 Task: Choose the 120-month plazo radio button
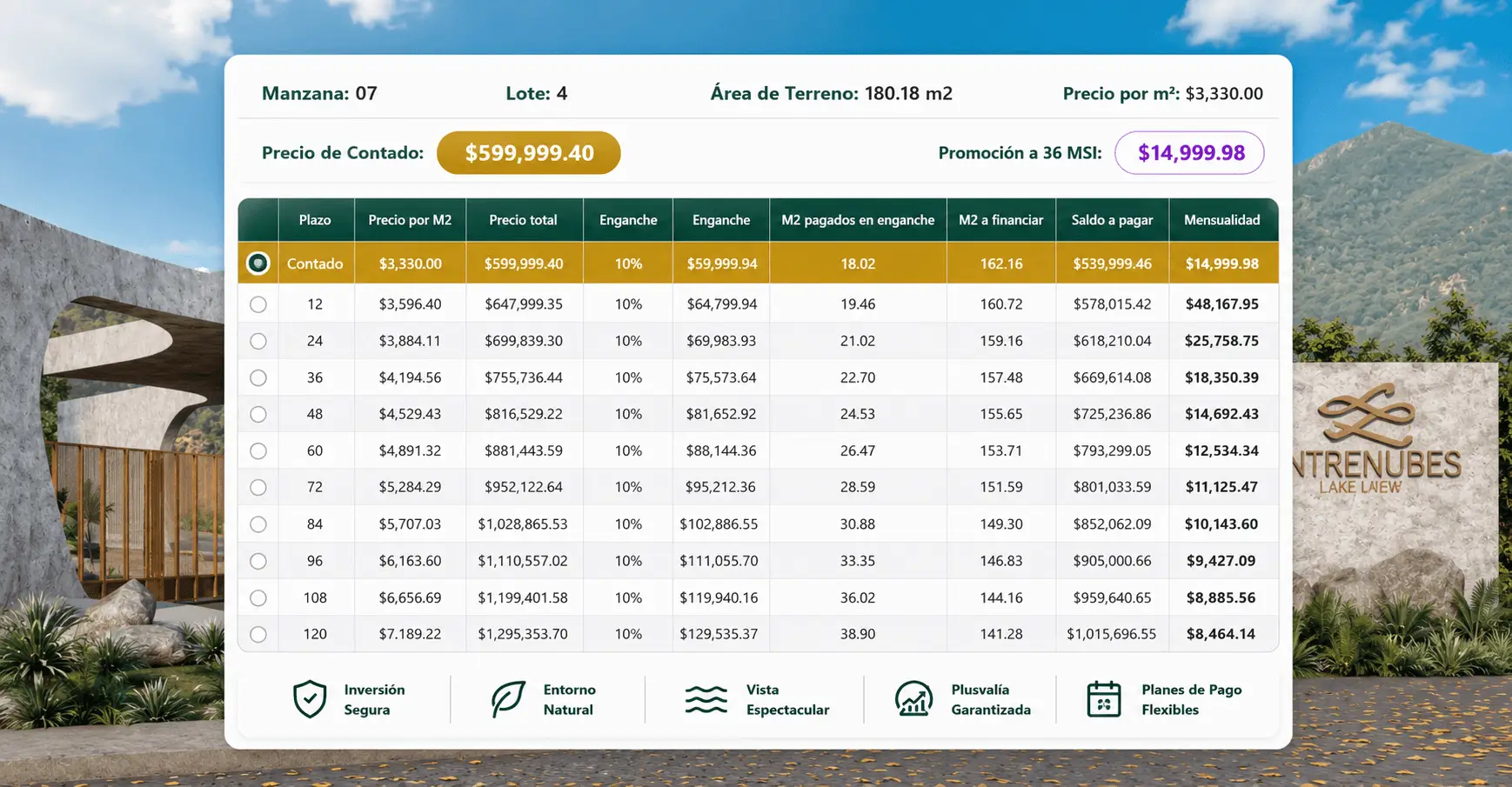(258, 634)
